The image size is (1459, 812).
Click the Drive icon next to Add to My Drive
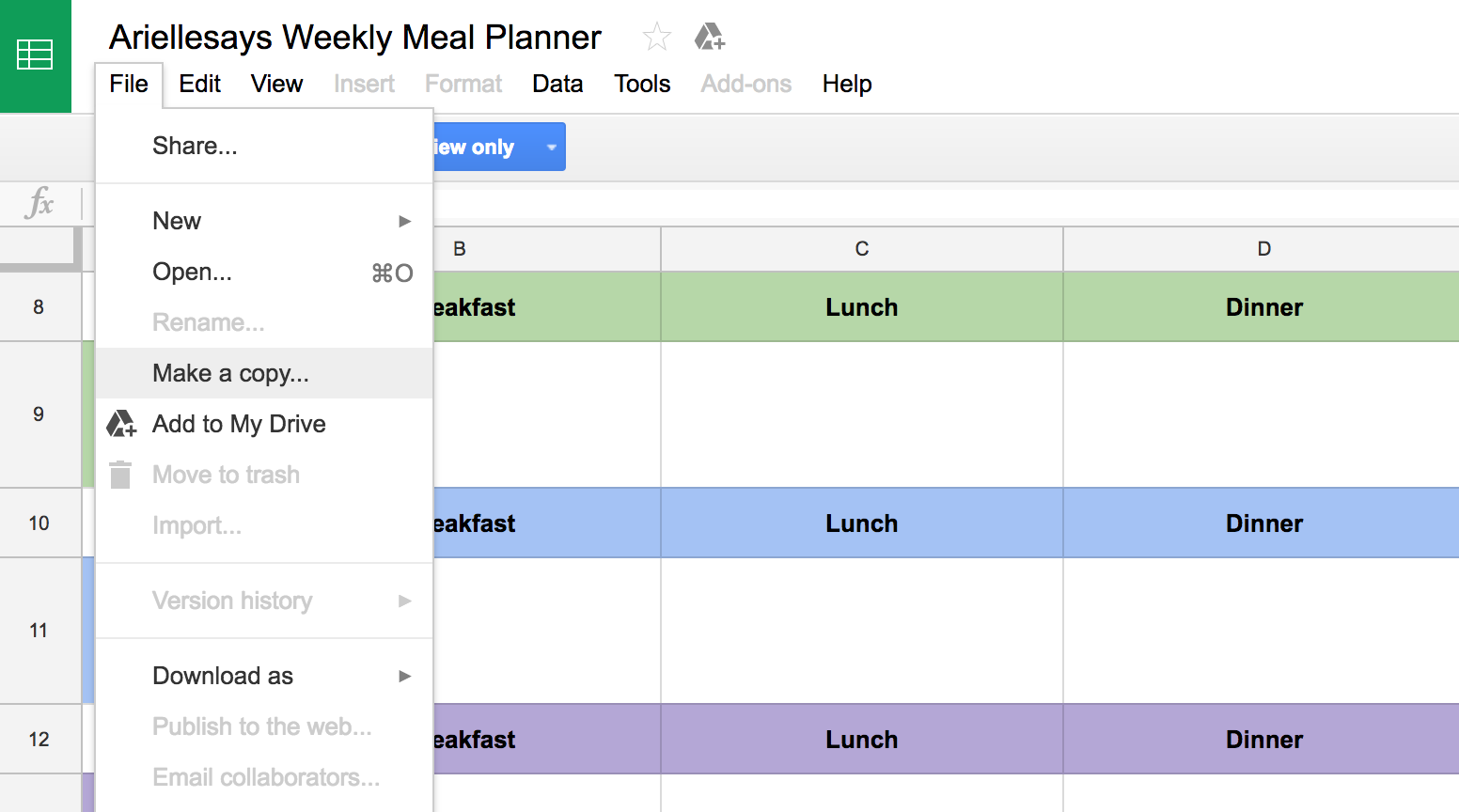pyautogui.click(x=121, y=424)
